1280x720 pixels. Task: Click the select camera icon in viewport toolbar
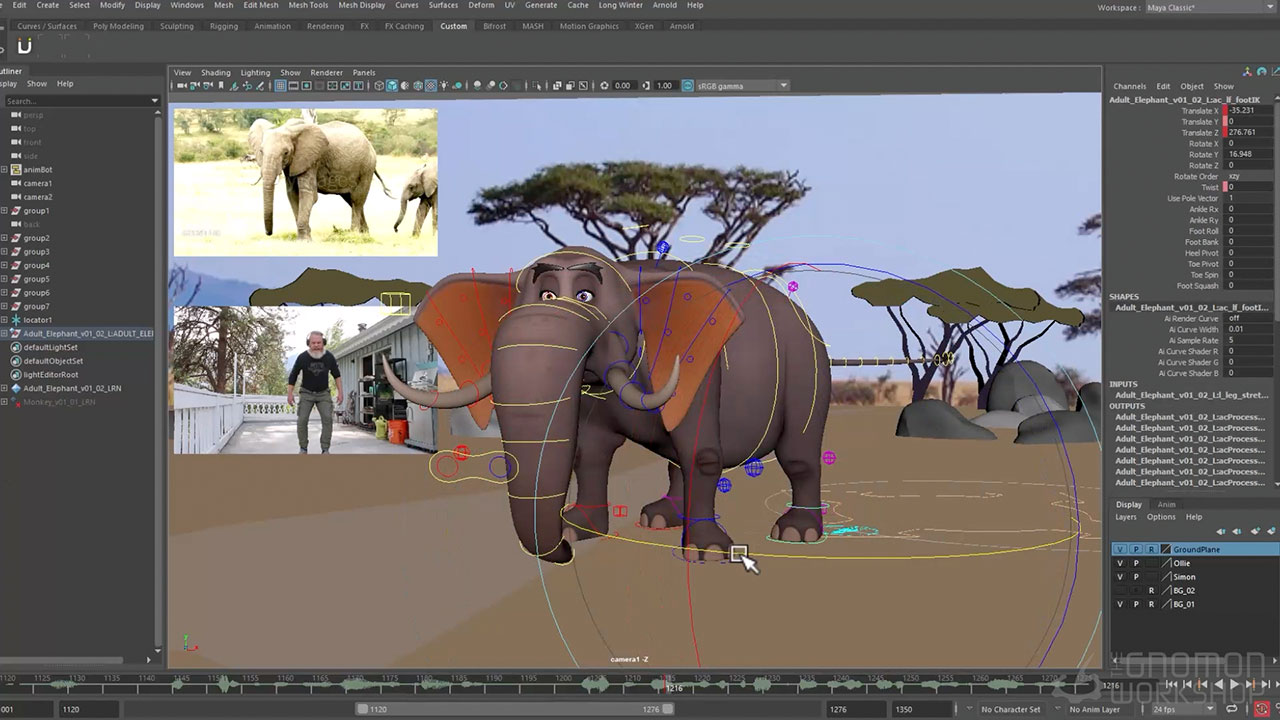[x=182, y=86]
